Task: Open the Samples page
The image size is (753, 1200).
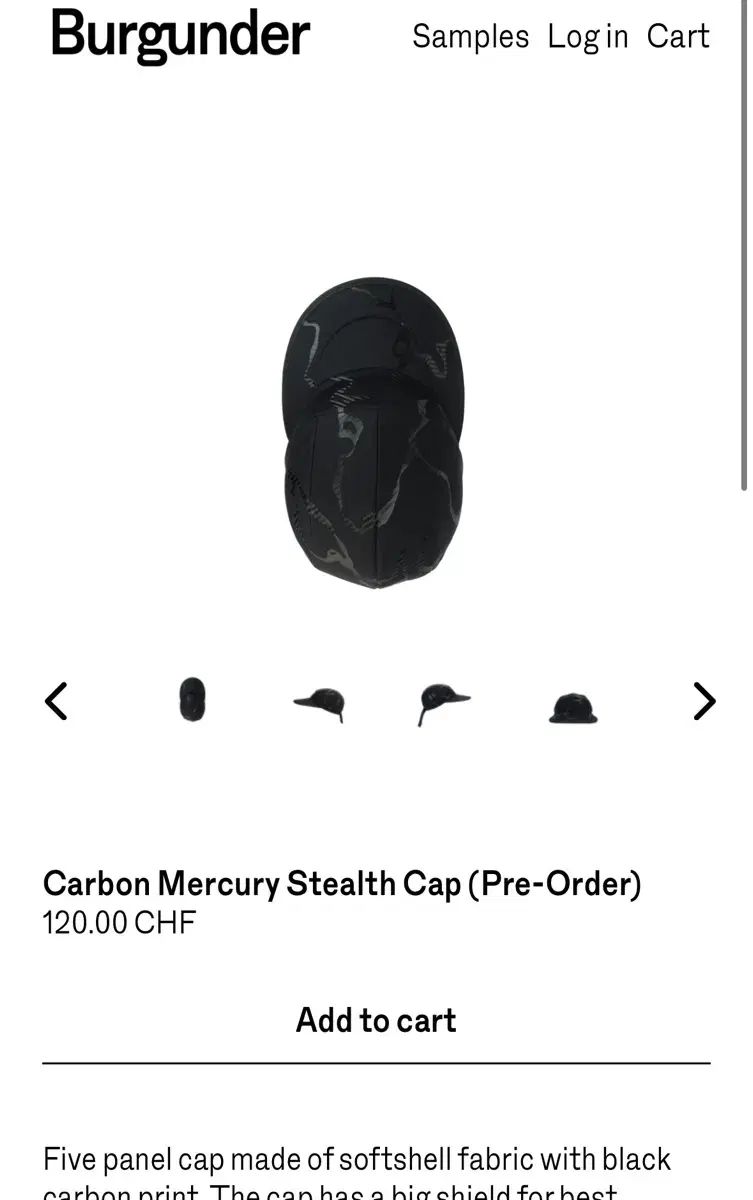Action: point(471,36)
